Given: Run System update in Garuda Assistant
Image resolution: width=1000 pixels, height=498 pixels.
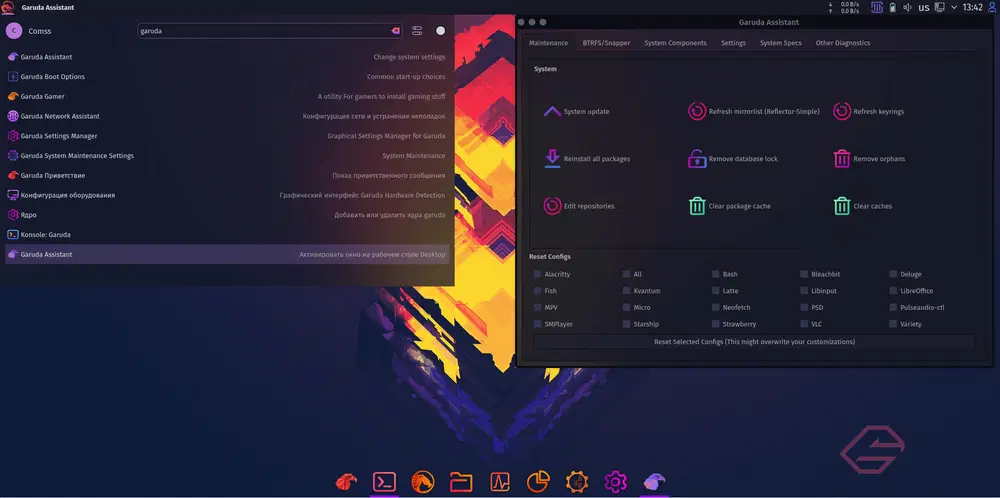Looking at the screenshot, I should 577,112.
